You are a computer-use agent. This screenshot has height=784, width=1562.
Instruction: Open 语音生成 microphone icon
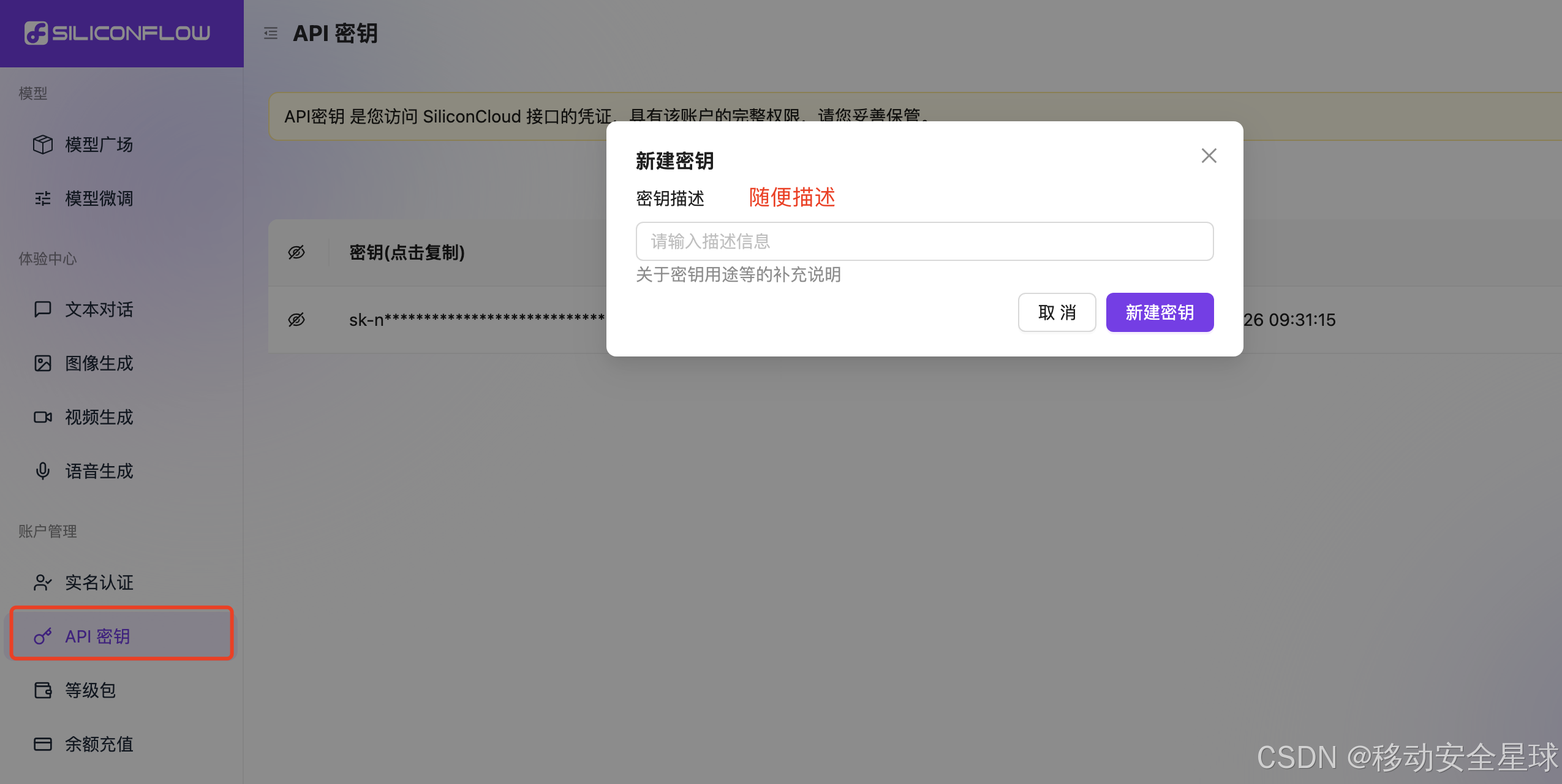coord(43,471)
